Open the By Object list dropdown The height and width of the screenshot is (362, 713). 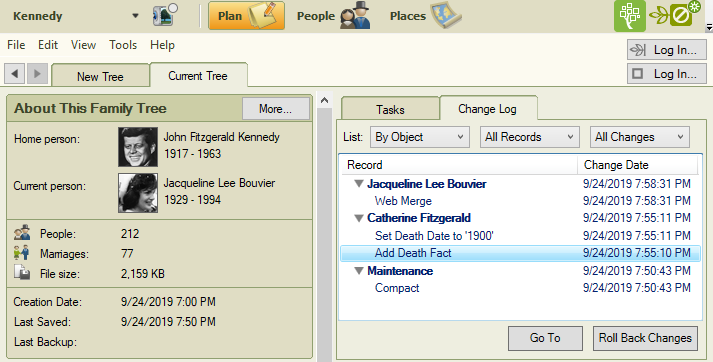(x=419, y=137)
